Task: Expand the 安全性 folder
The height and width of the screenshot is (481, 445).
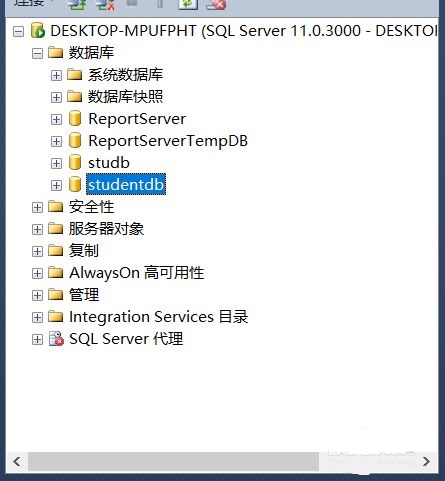Action: tap(37, 207)
